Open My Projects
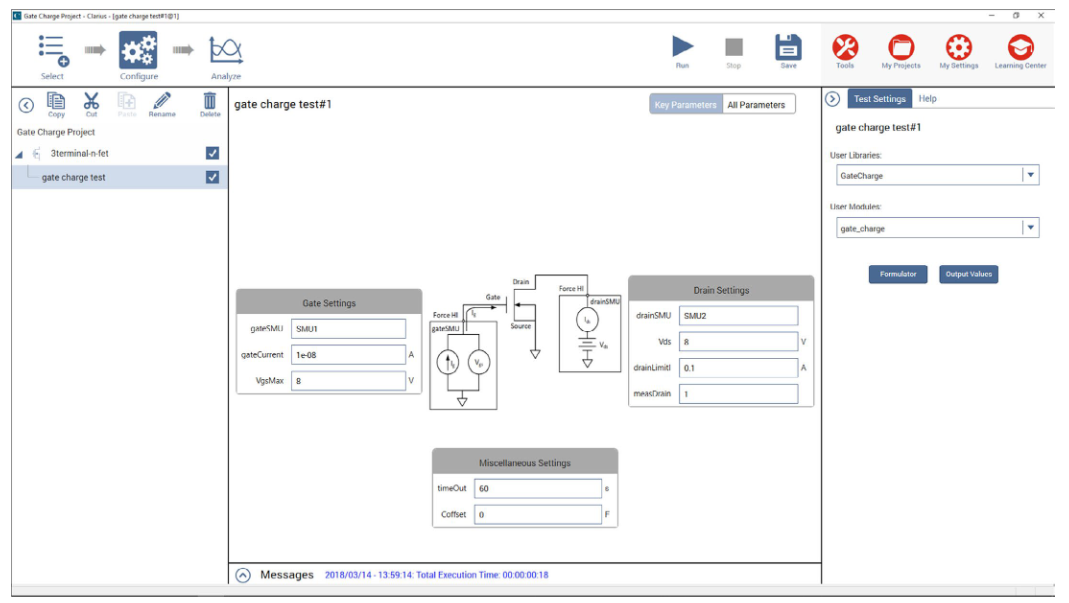This screenshot has width=1069, height=603. click(901, 47)
